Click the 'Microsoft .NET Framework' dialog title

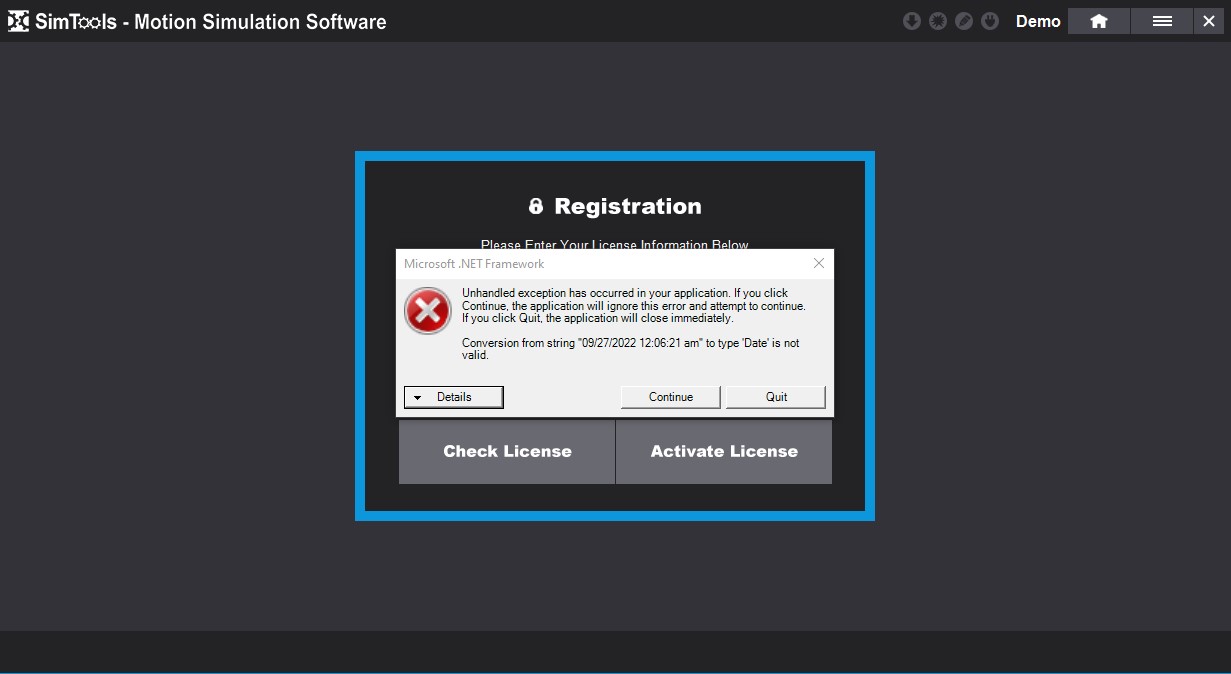[x=474, y=264]
